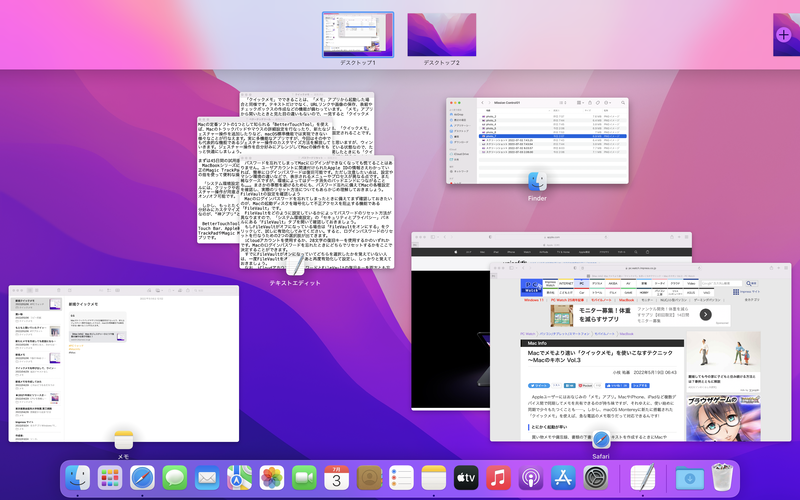This screenshot has height=500, width=800.
Task: Open the Mail app in the Dock
Action: pyautogui.click(x=207, y=478)
